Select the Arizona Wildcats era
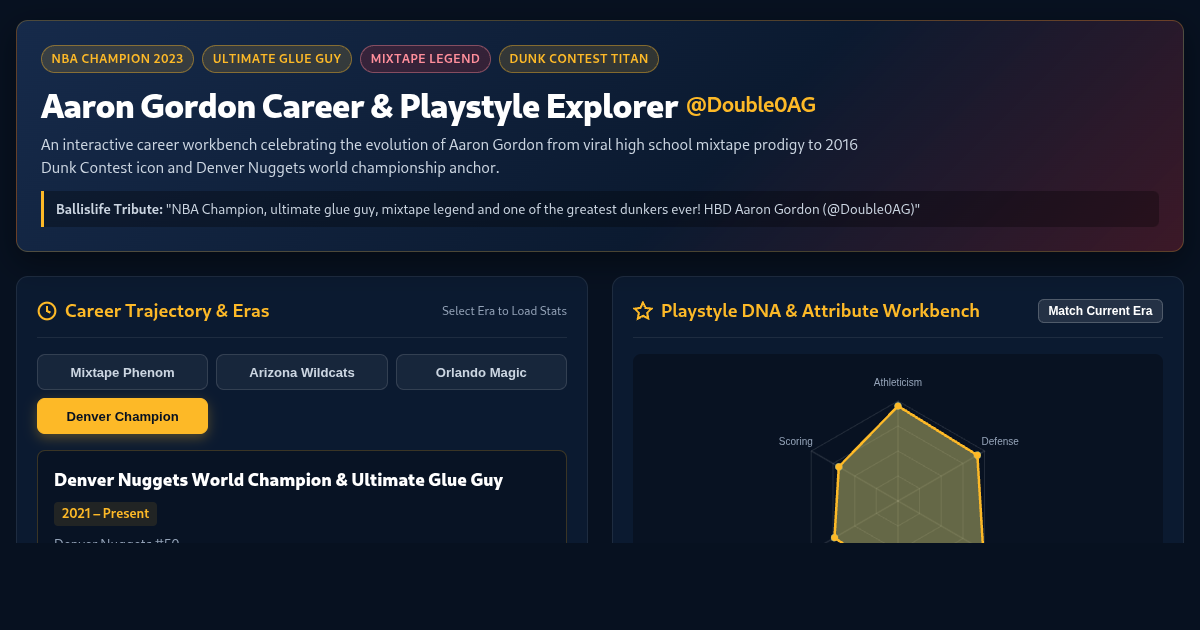The width and height of the screenshot is (1200, 630). 302,372
